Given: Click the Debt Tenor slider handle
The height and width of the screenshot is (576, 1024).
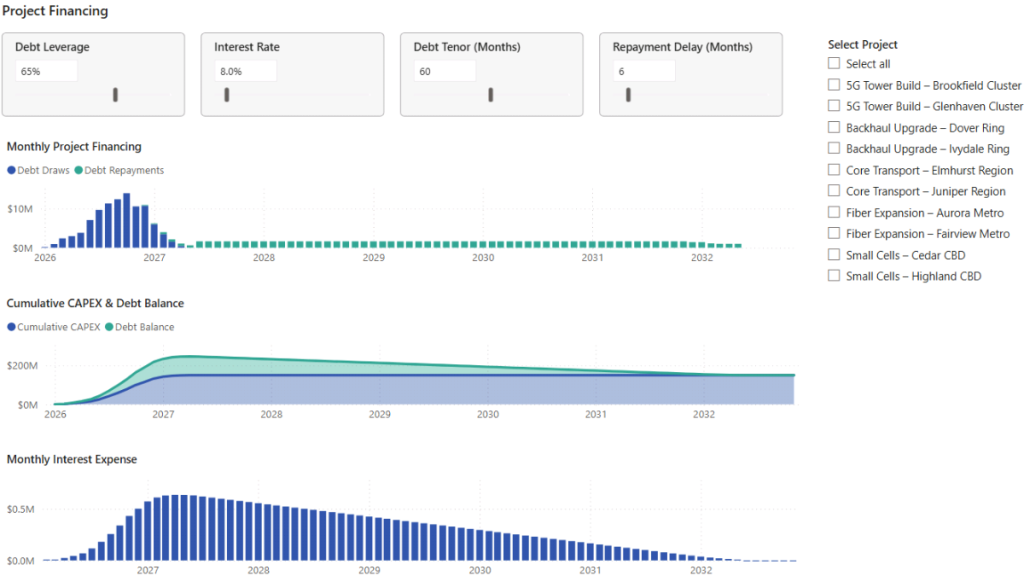Looking at the screenshot, I should [x=491, y=94].
